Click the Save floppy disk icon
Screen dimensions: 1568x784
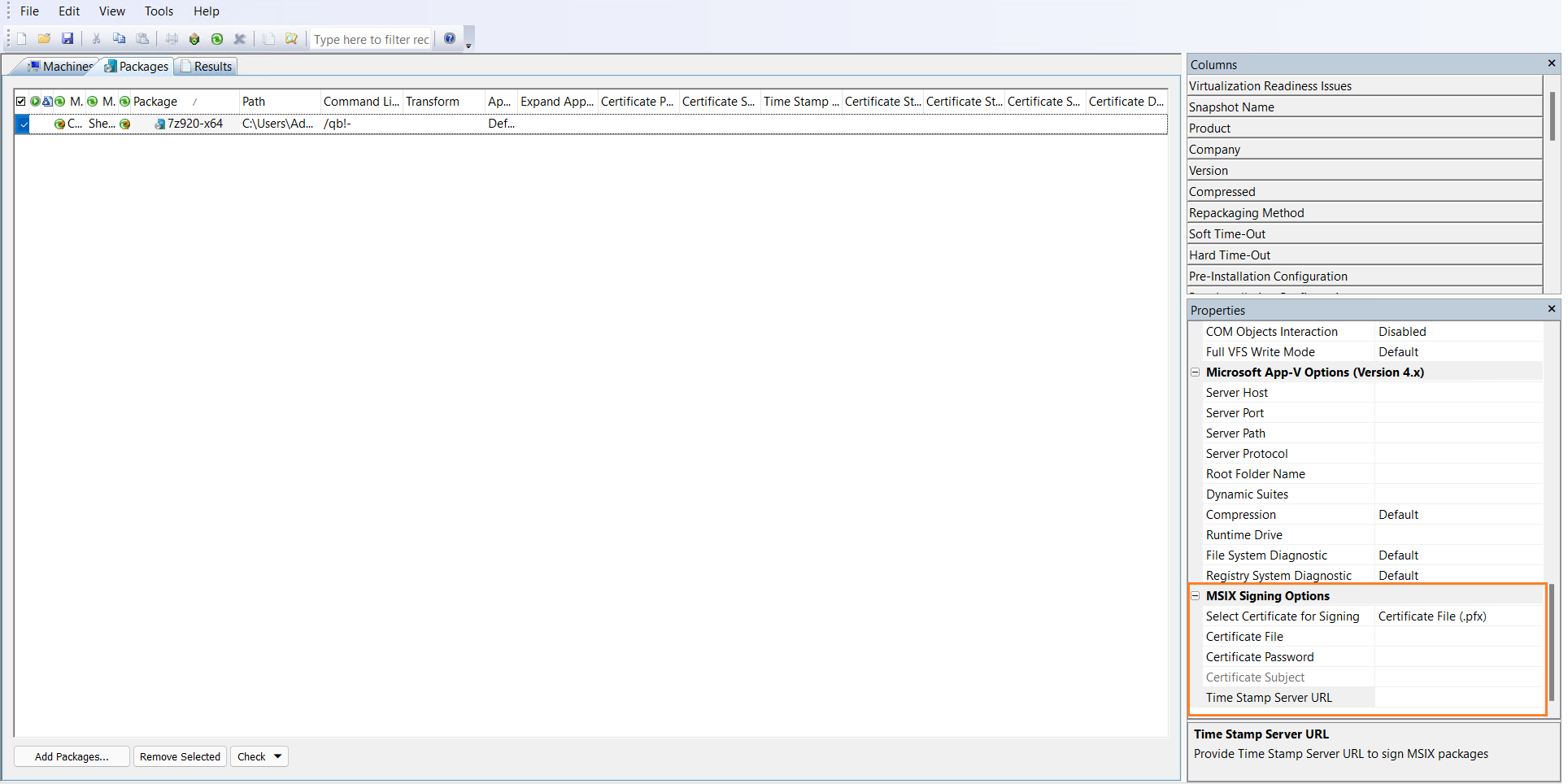click(68, 39)
